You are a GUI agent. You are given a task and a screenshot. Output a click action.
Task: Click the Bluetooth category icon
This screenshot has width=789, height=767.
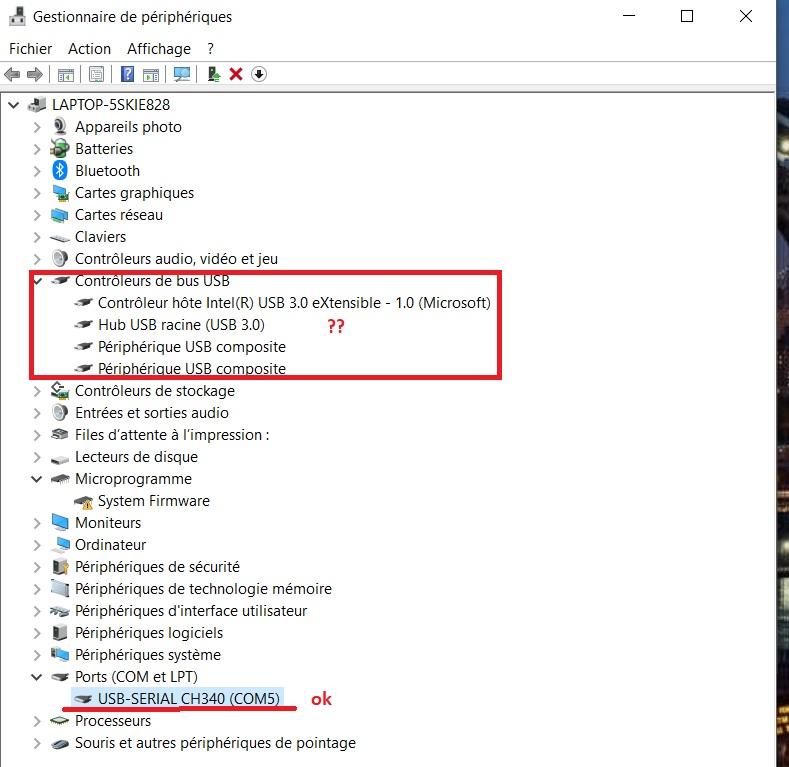click(60, 171)
